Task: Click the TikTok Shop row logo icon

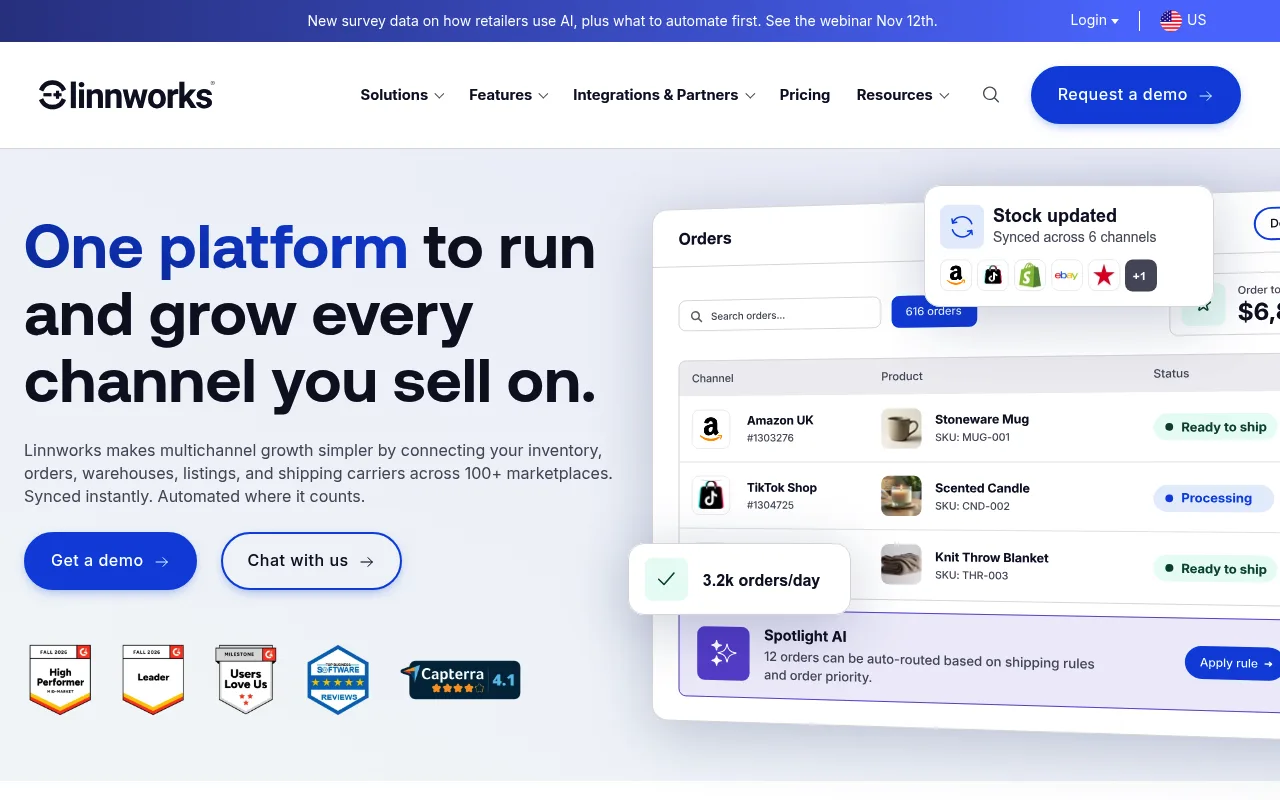Action: tap(711, 496)
